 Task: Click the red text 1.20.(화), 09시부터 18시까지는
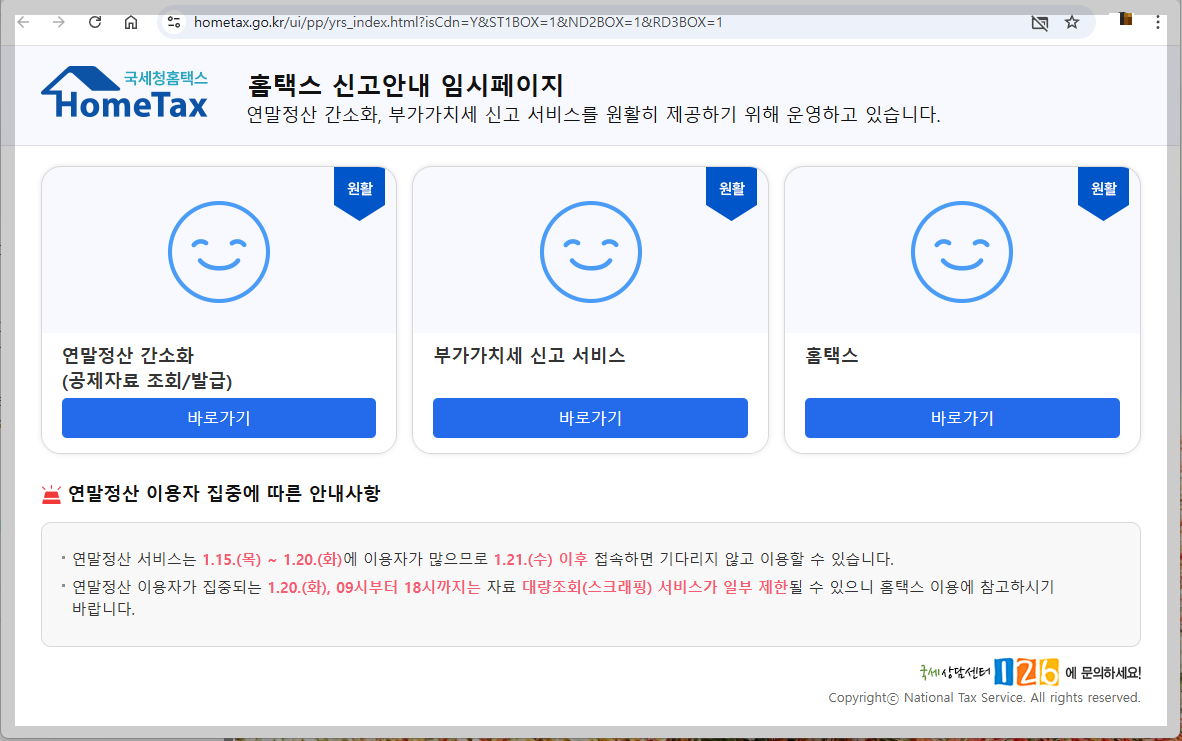pyautogui.click(x=374, y=587)
